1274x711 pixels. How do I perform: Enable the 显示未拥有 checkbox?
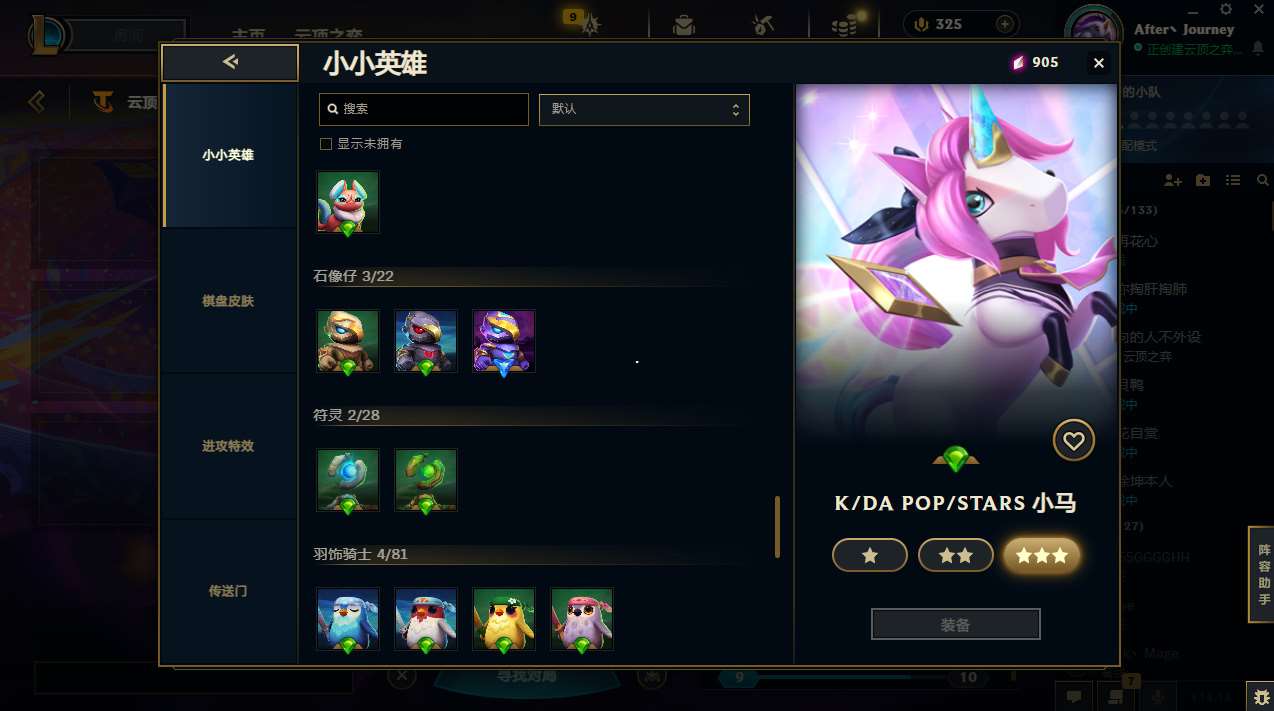[x=325, y=144]
